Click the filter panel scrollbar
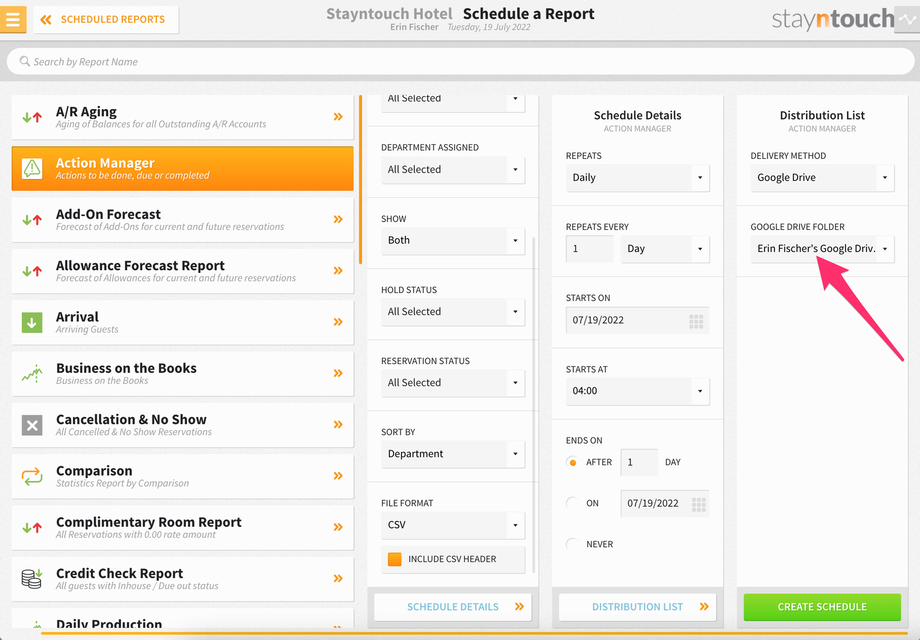Screen dimensions: 920x640 pyautogui.click(x=534, y=405)
